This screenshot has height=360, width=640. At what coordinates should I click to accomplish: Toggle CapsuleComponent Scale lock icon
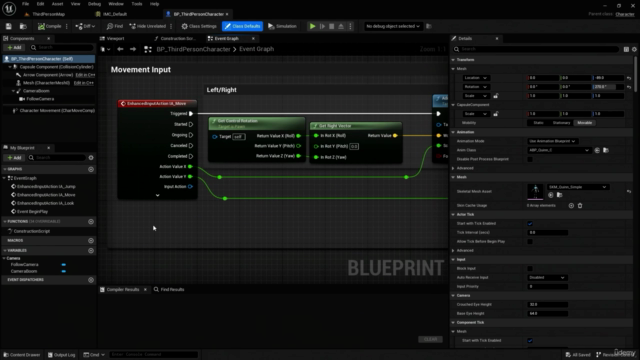(x=496, y=114)
